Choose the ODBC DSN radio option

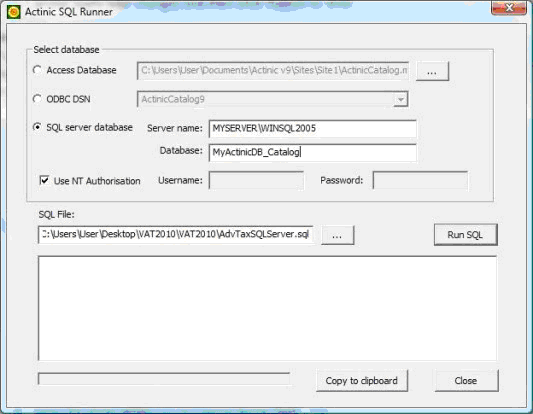(37, 99)
